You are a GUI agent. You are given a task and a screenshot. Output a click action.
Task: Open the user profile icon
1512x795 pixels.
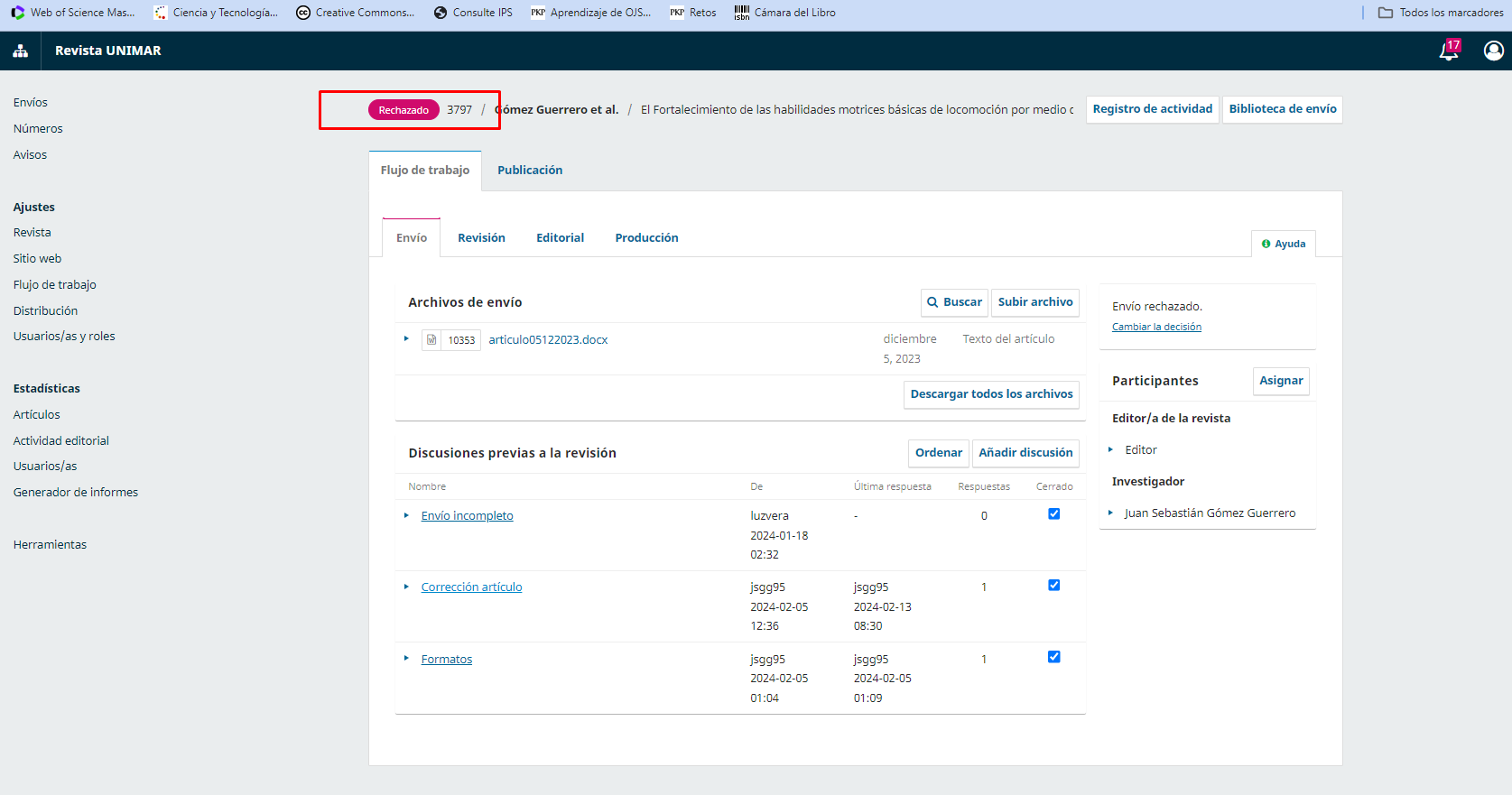coord(1493,51)
